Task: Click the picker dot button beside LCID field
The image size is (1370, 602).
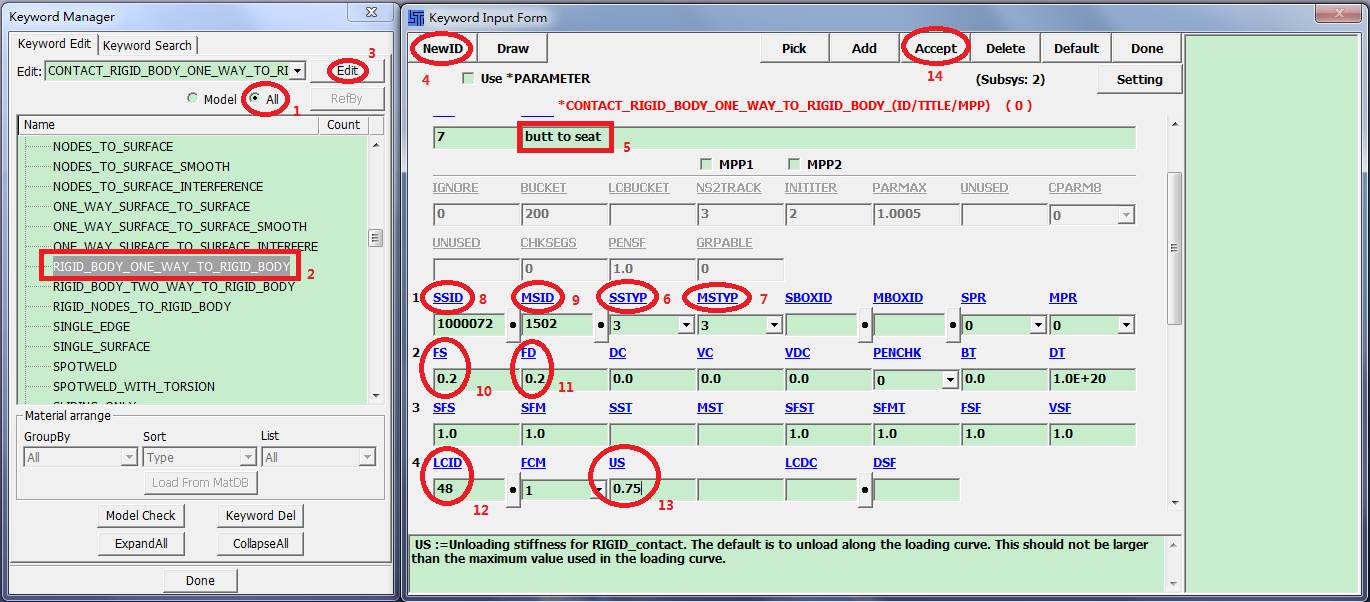Action: point(513,490)
